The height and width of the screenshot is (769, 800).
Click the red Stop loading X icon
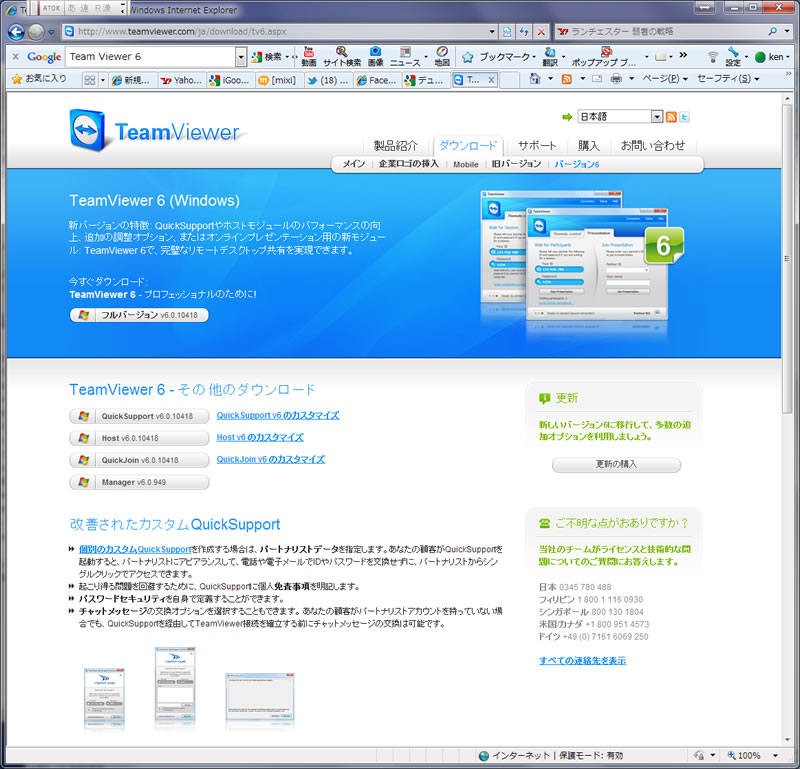point(541,32)
